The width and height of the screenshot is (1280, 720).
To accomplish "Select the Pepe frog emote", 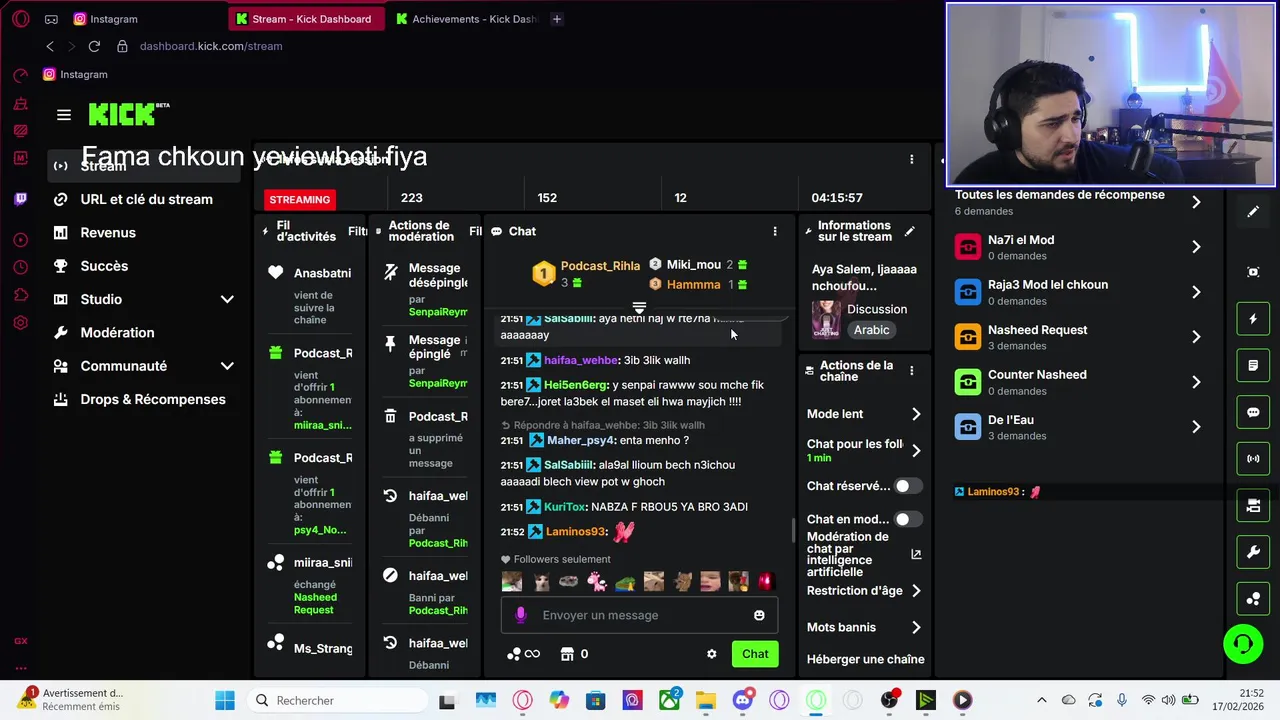I will pos(625,582).
